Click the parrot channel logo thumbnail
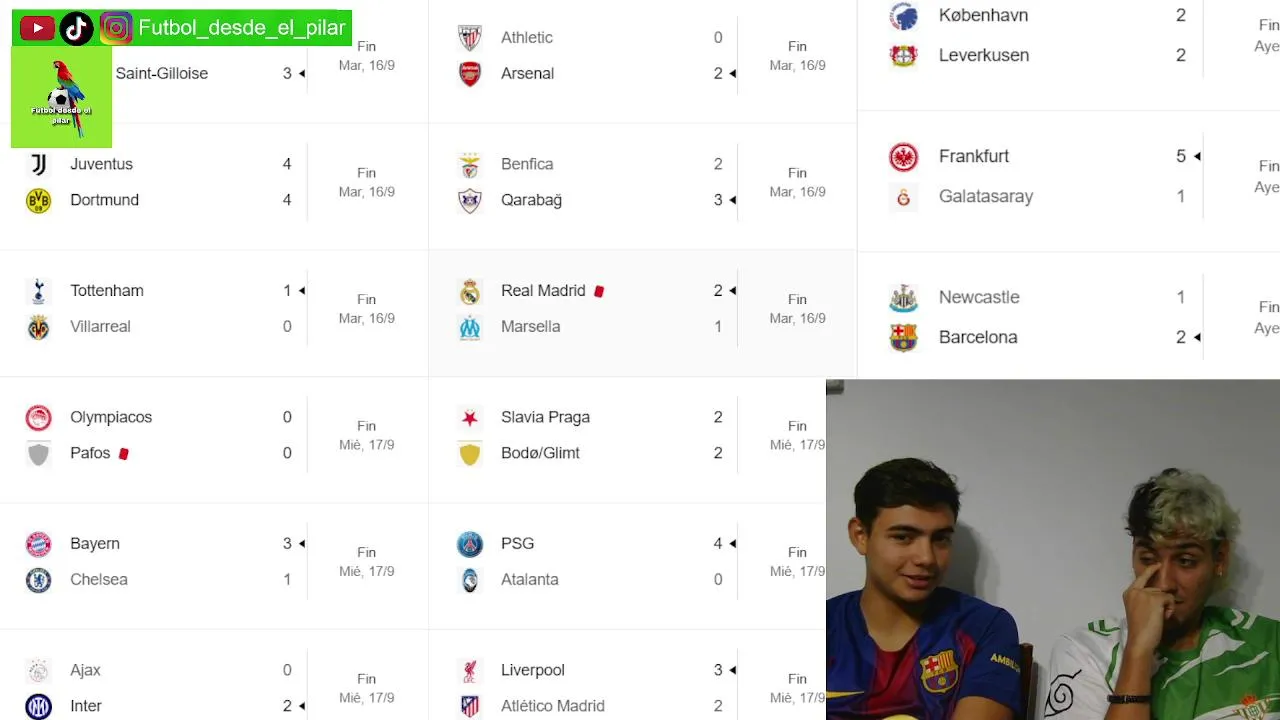Screen dimensions: 1280x720 click(61, 98)
